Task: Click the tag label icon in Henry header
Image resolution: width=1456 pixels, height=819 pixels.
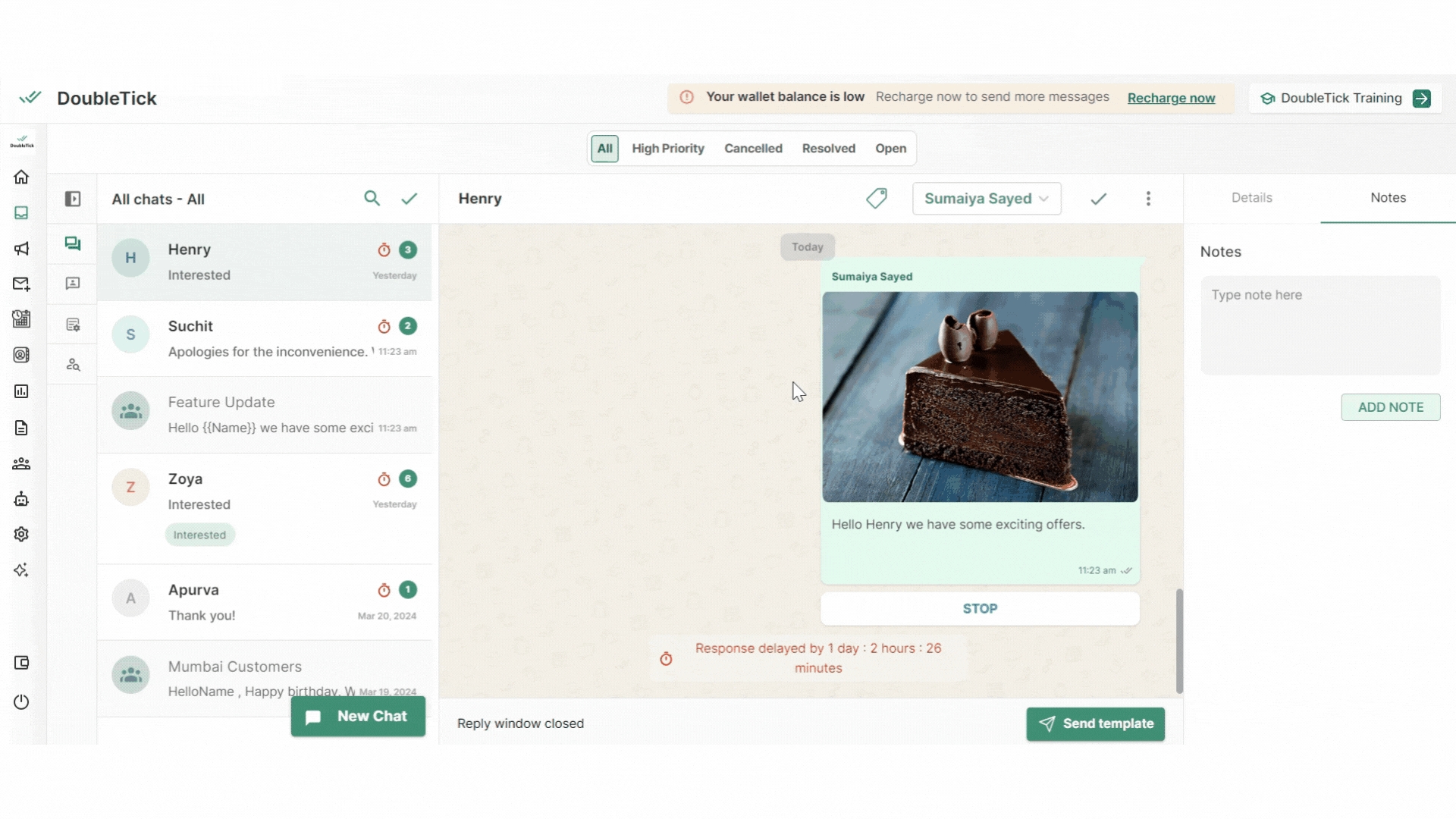Action: click(877, 199)
